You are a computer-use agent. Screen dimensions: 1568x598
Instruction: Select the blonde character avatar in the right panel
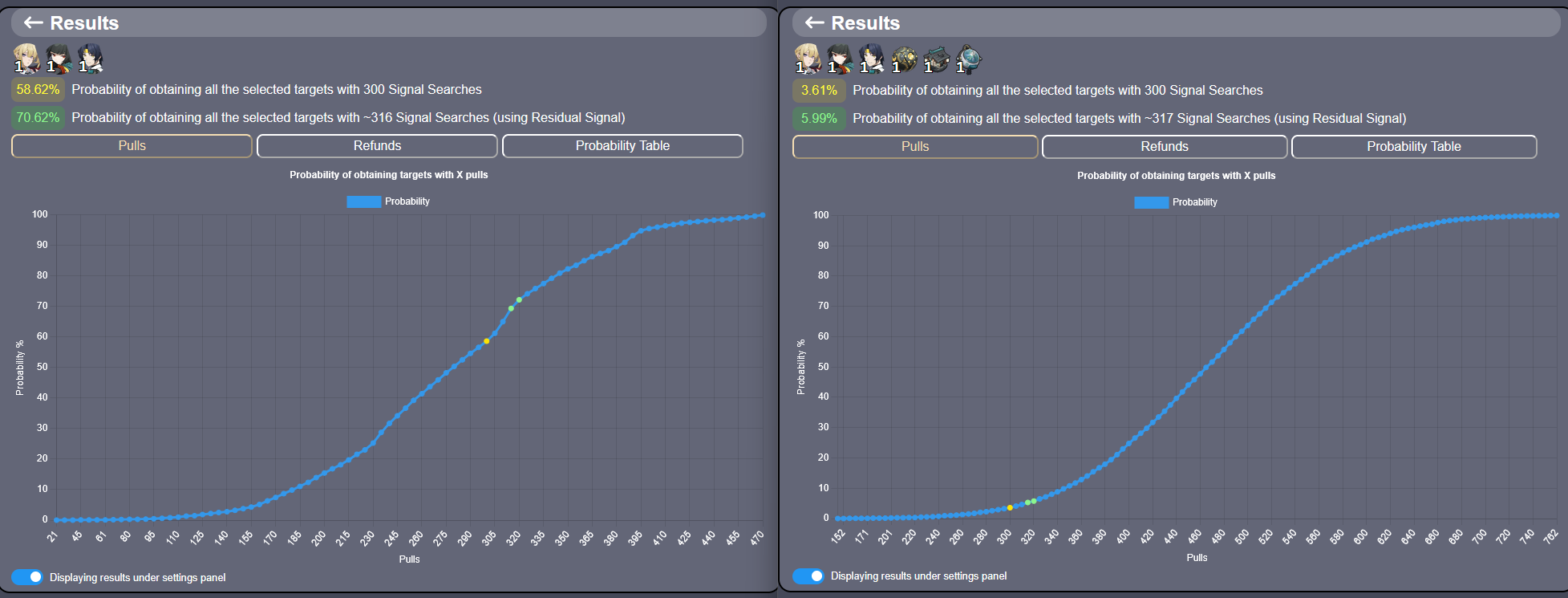click(x=808, y=59)
